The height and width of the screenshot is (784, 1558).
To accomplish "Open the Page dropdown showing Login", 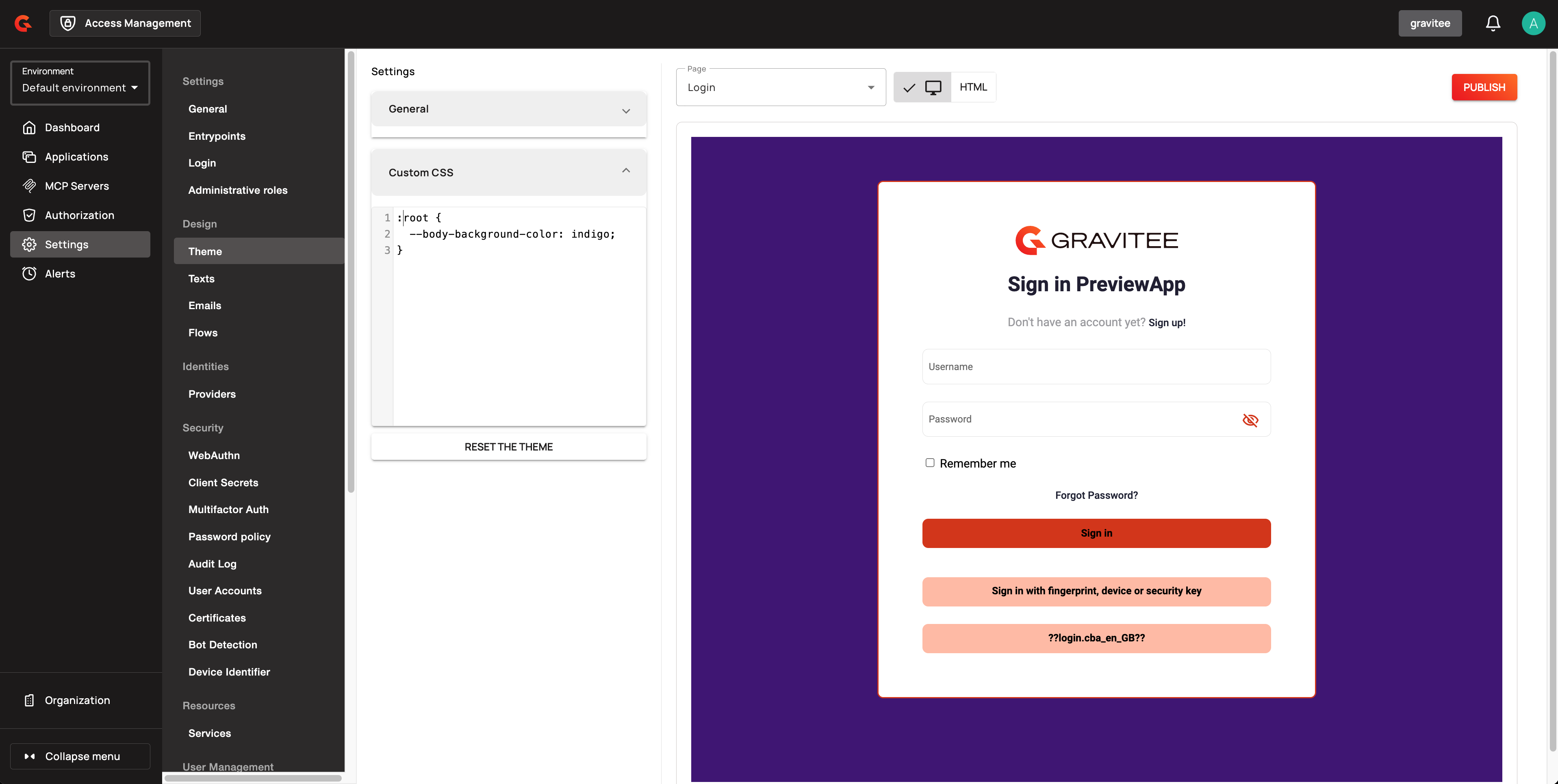I will [x=780, y=88].
